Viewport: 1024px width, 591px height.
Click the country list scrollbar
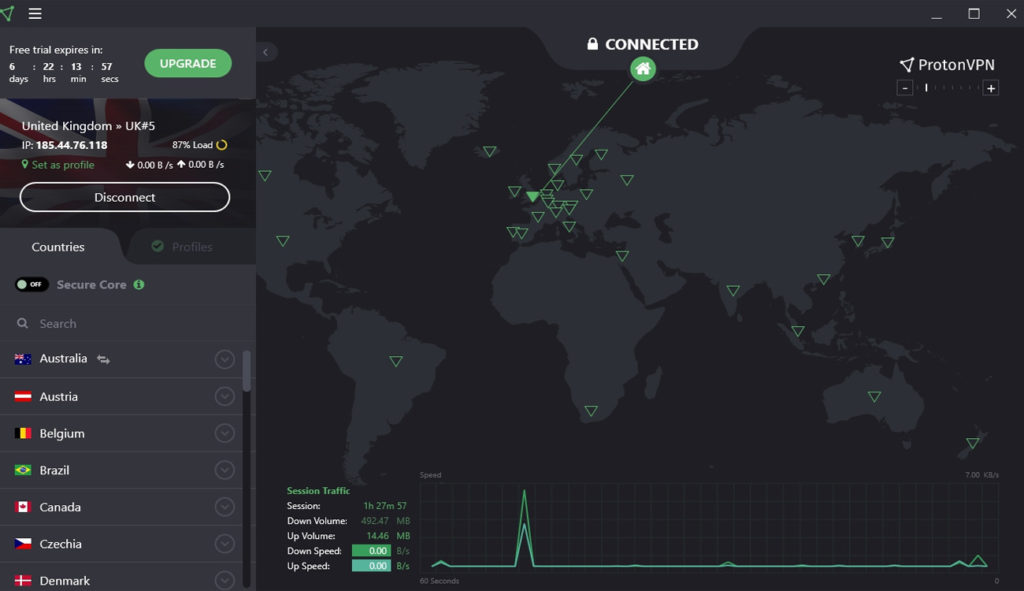246,371
